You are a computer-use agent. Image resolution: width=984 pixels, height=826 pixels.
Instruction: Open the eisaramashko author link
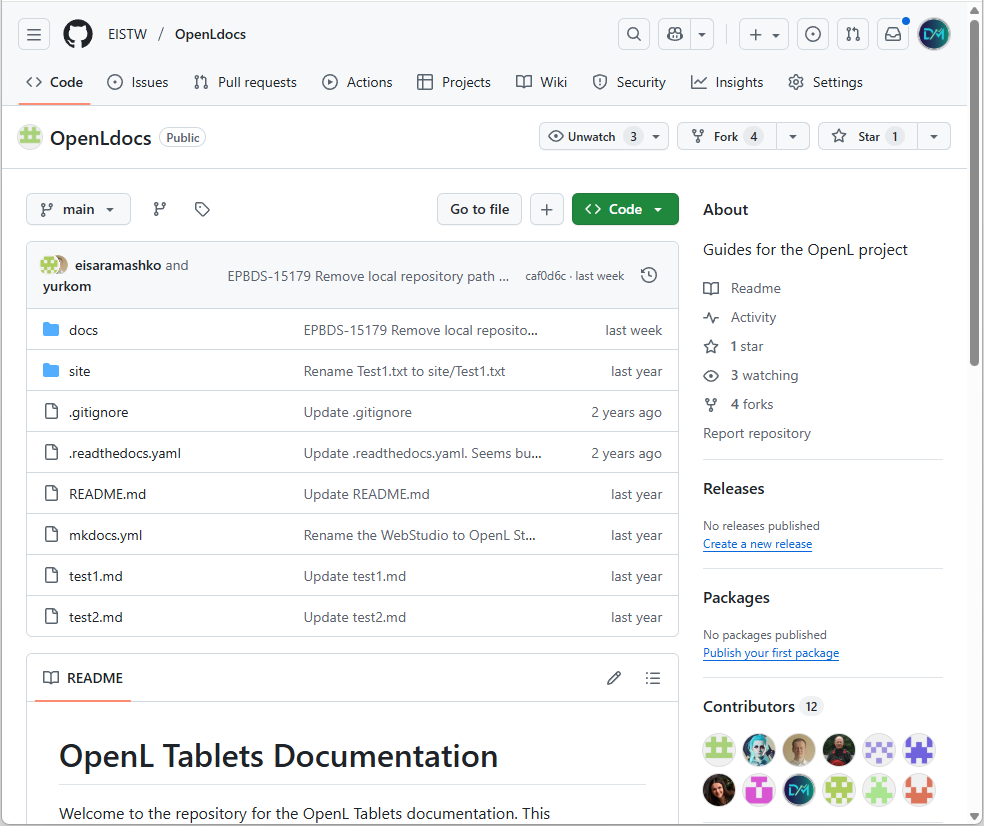pyautogui.click(x=118, y=266)
